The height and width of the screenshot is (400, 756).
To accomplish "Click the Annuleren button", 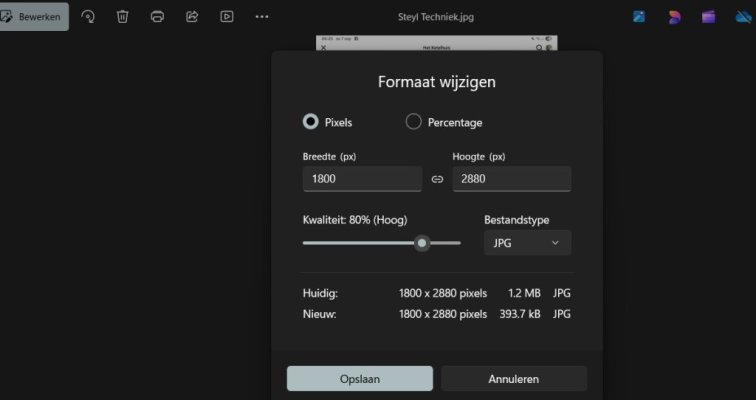I will (x=513, y=379).
